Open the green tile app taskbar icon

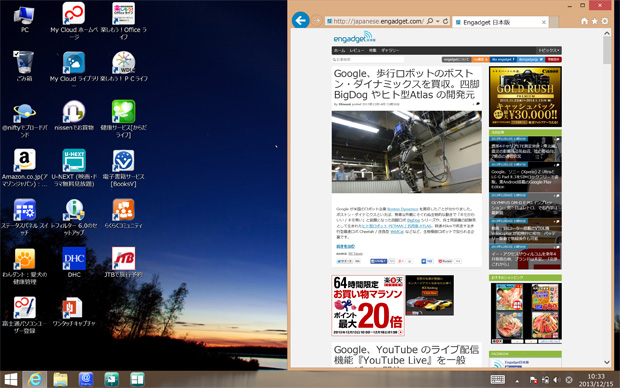coord(137,380)
